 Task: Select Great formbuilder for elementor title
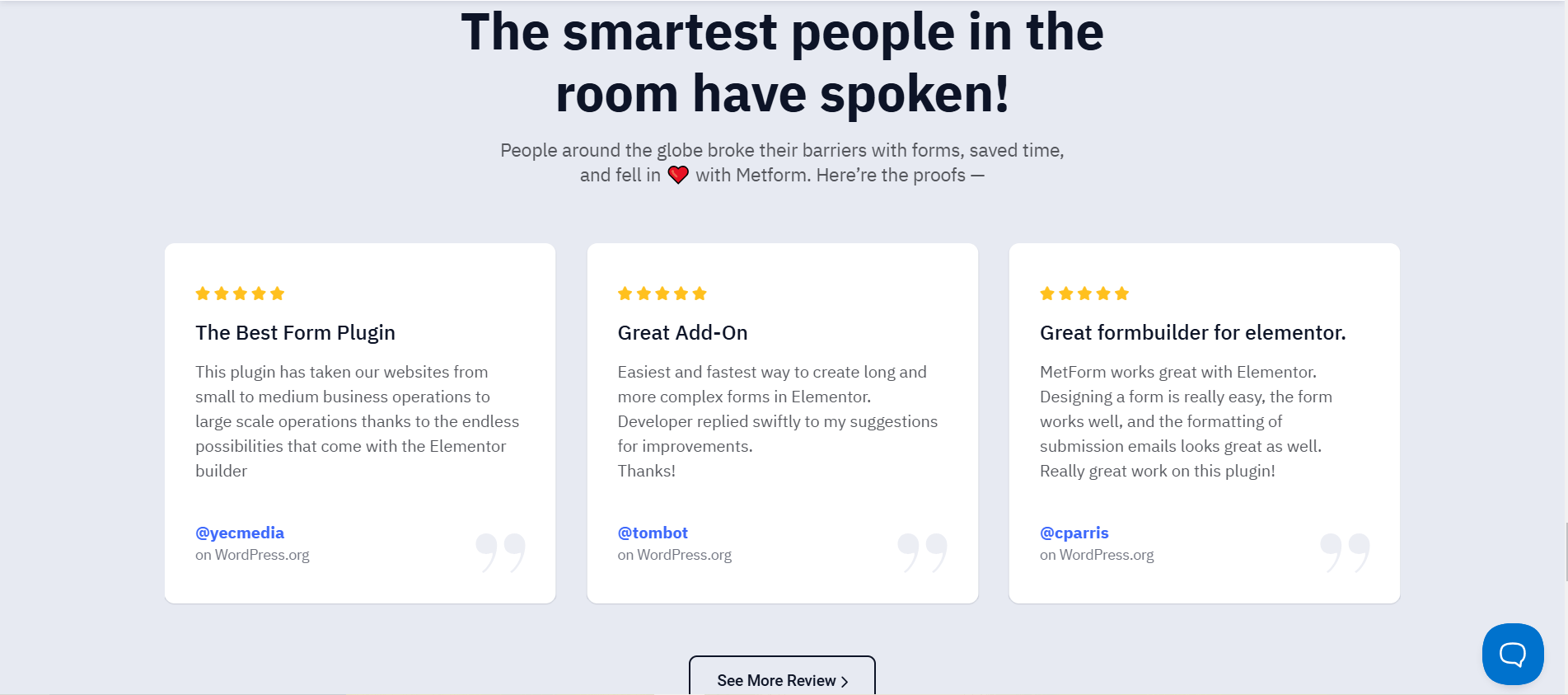pos(1192,332)
